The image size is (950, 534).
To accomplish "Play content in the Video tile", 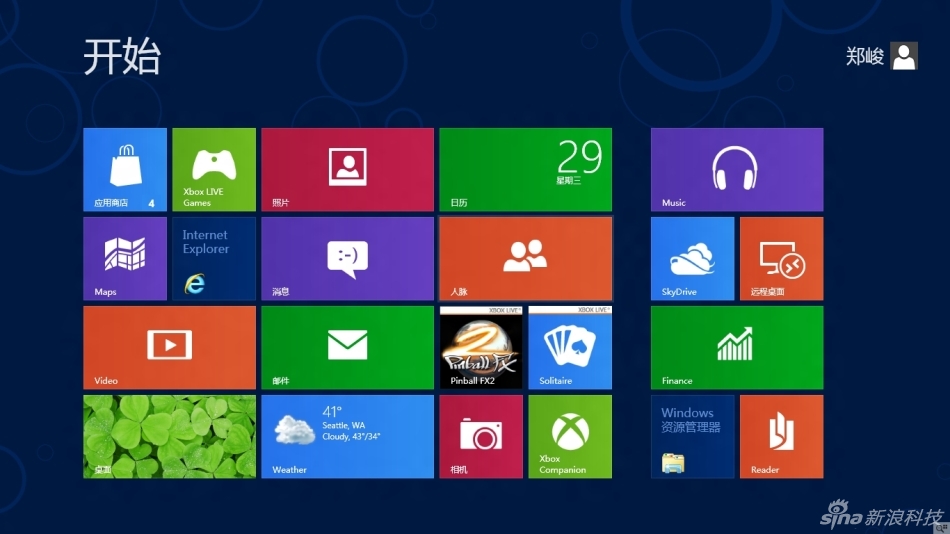I will click(169, 347).
